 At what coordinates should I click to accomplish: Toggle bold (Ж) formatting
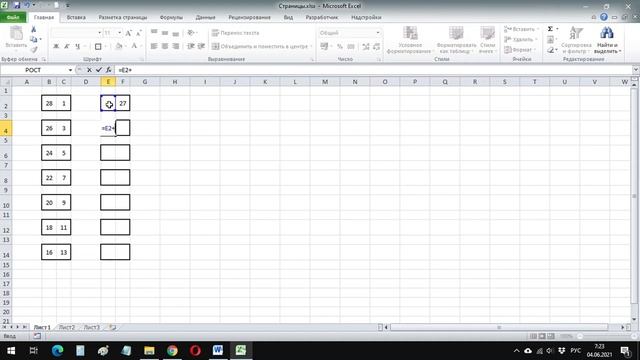[56, 47]
